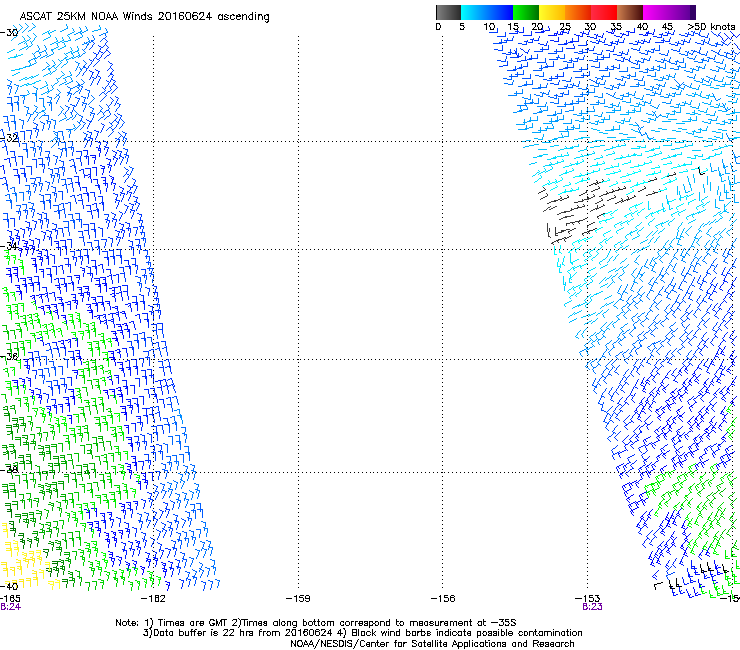
Task: Click the 'Note: 1) Times are GMT' line
Action: 316,623
